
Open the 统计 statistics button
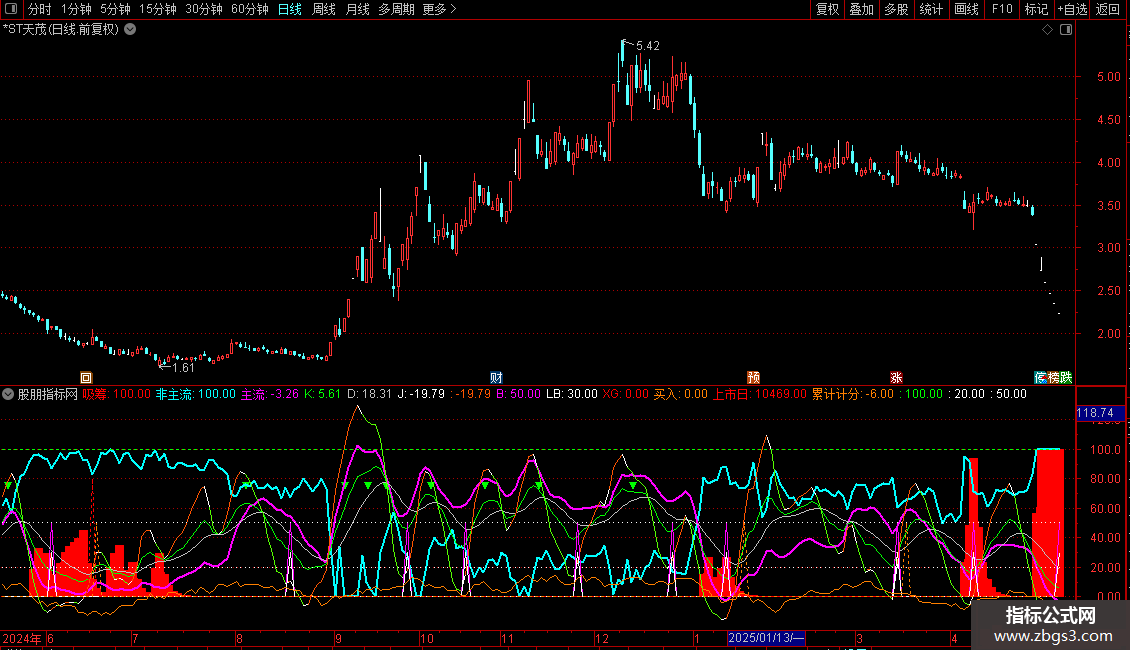click(x=931, y=9)
